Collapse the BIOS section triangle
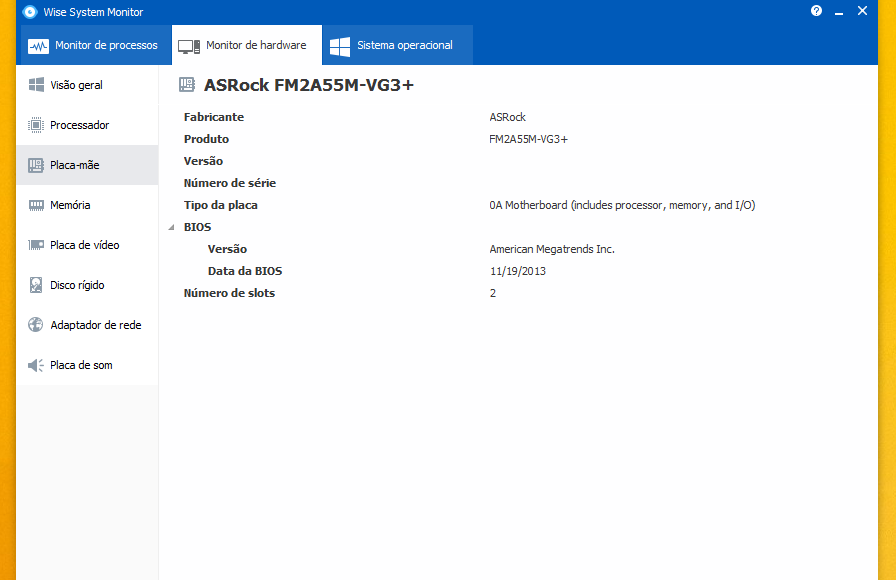The image size is (896, 580). tap(171, 227)
